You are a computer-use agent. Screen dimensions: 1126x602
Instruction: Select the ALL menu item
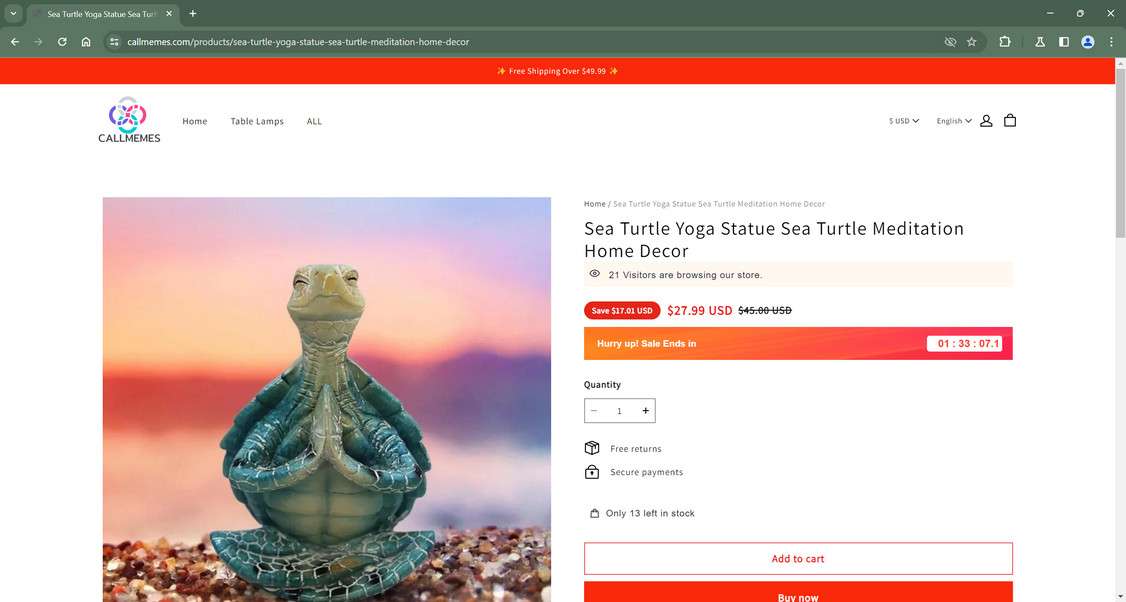[314, 121]
